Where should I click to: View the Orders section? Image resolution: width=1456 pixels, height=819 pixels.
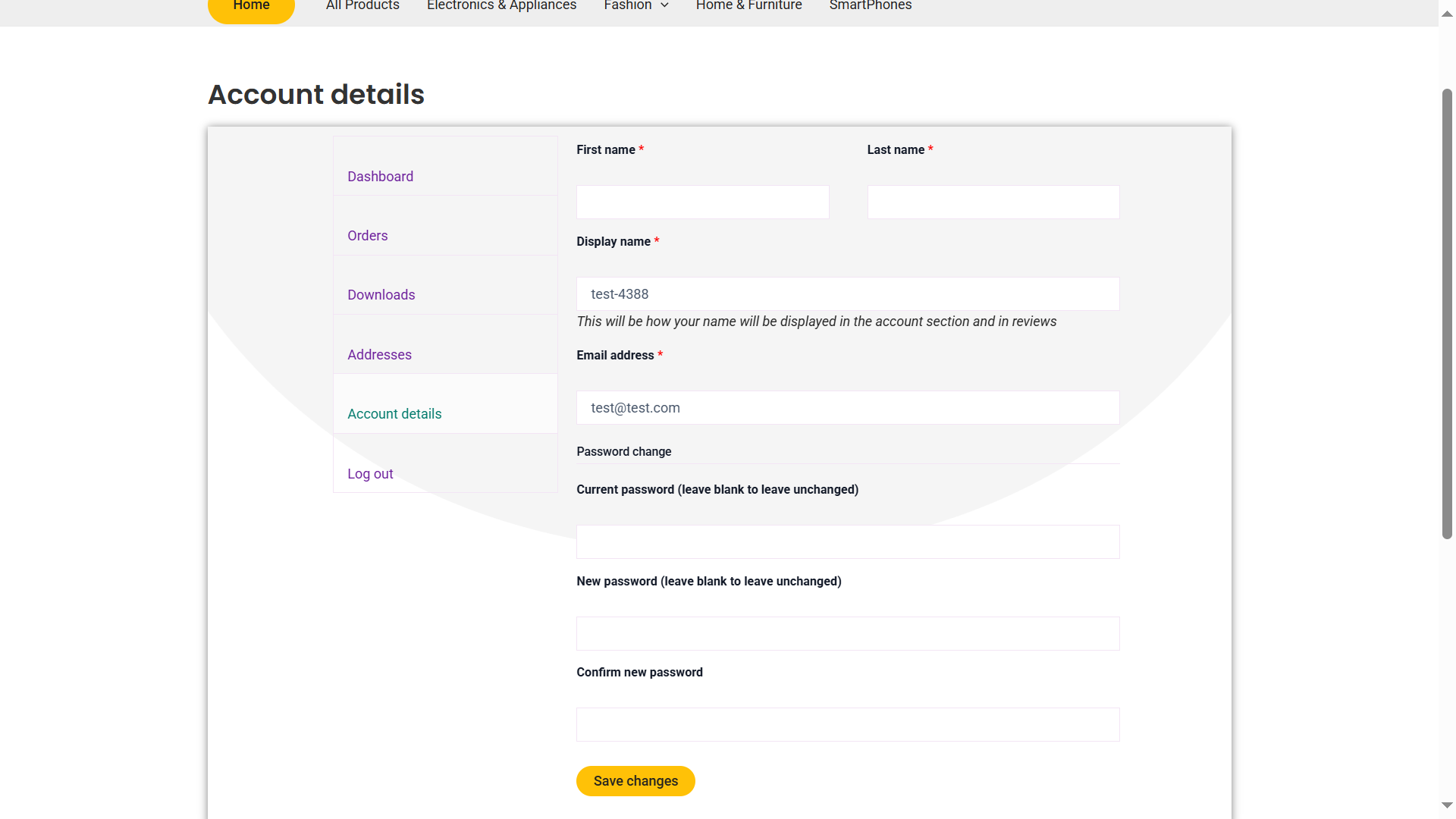pyautogui.click(x=367, y=236)
